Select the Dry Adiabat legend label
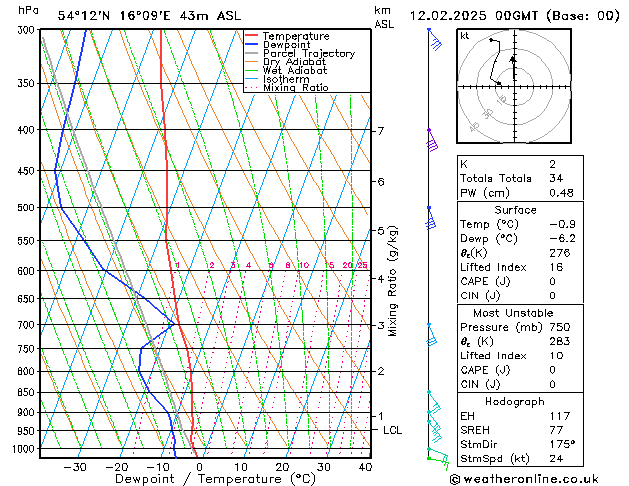629x486 pixels. coord(294,62)
